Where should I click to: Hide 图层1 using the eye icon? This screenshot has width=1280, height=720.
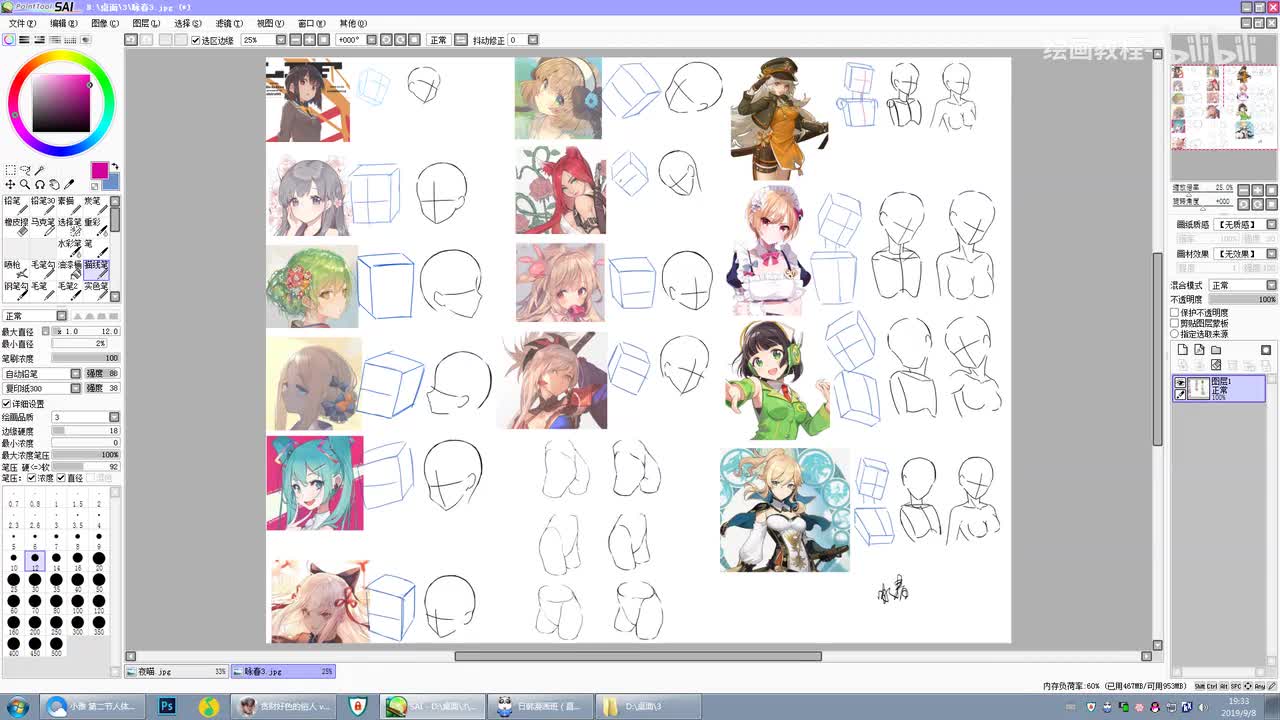point(1181,383)
